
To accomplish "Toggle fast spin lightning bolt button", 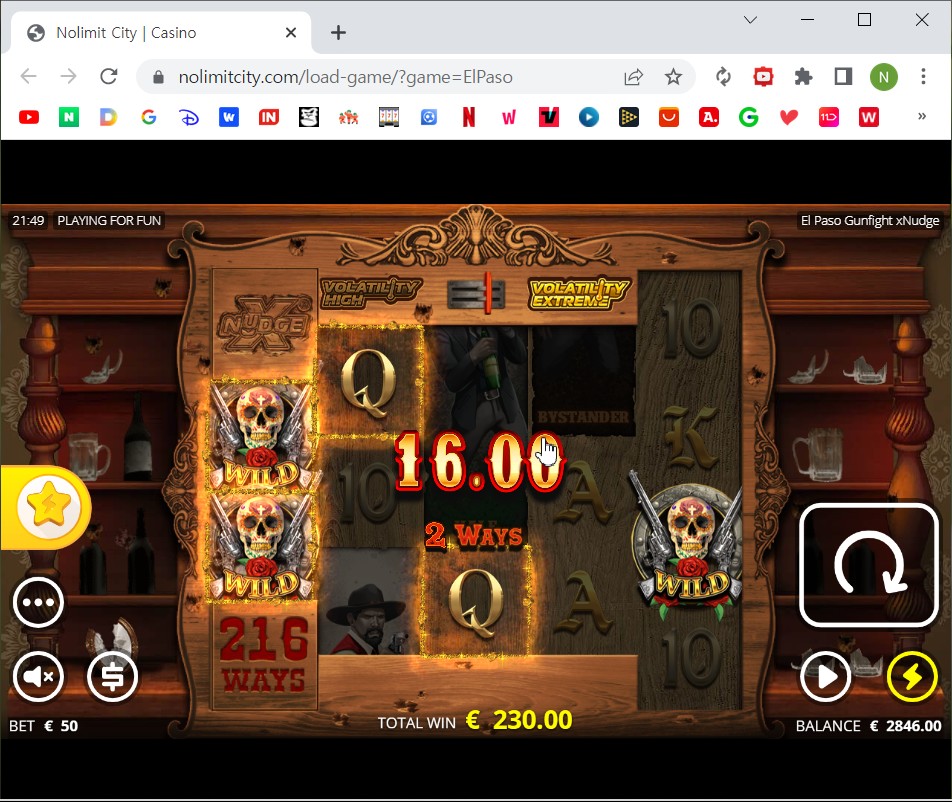I will [x=912, y=676].
